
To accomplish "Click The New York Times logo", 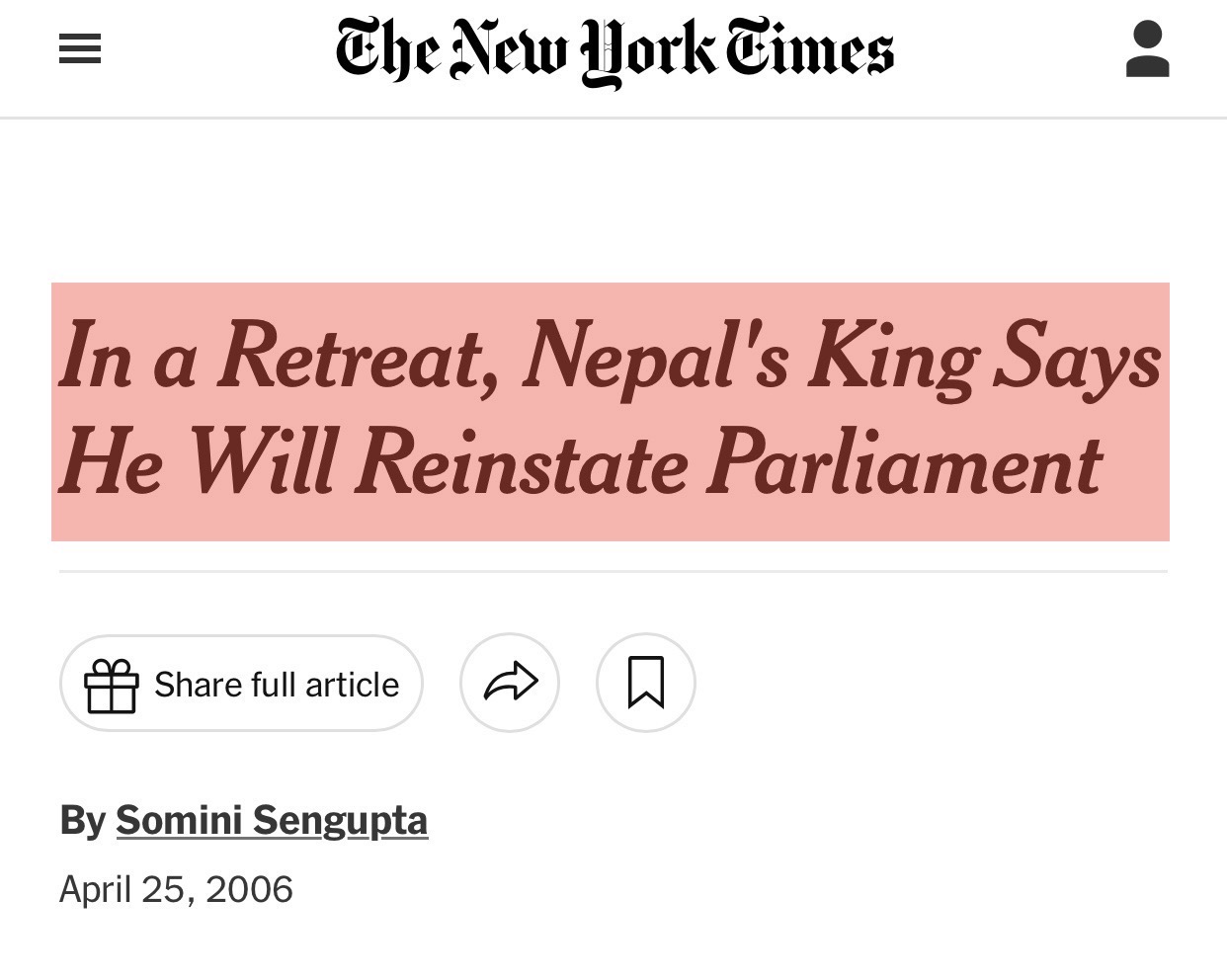I will (613, 51).
